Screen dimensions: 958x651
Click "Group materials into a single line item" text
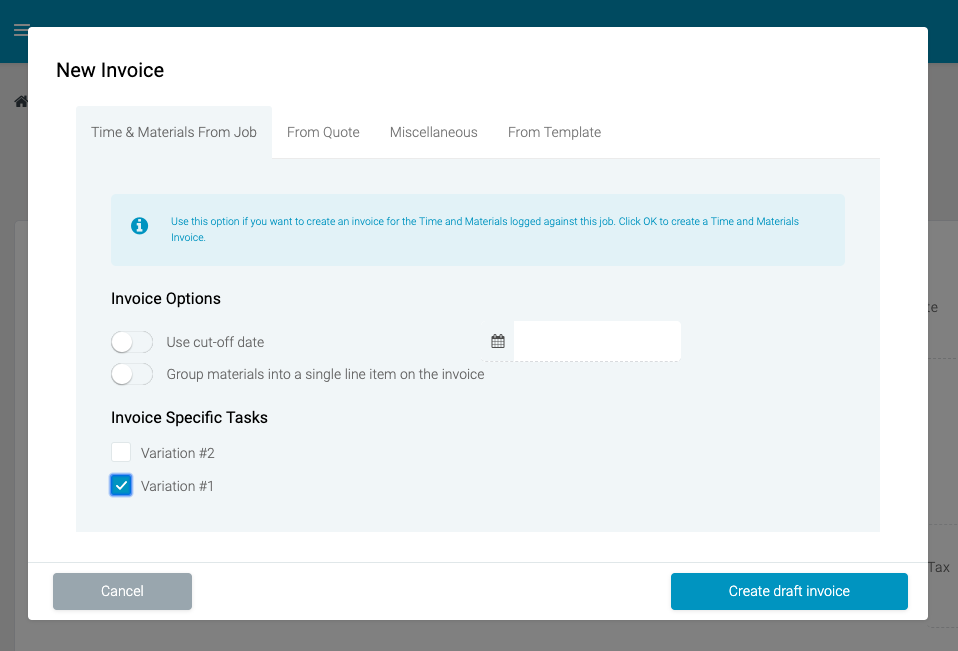point(325,374)
